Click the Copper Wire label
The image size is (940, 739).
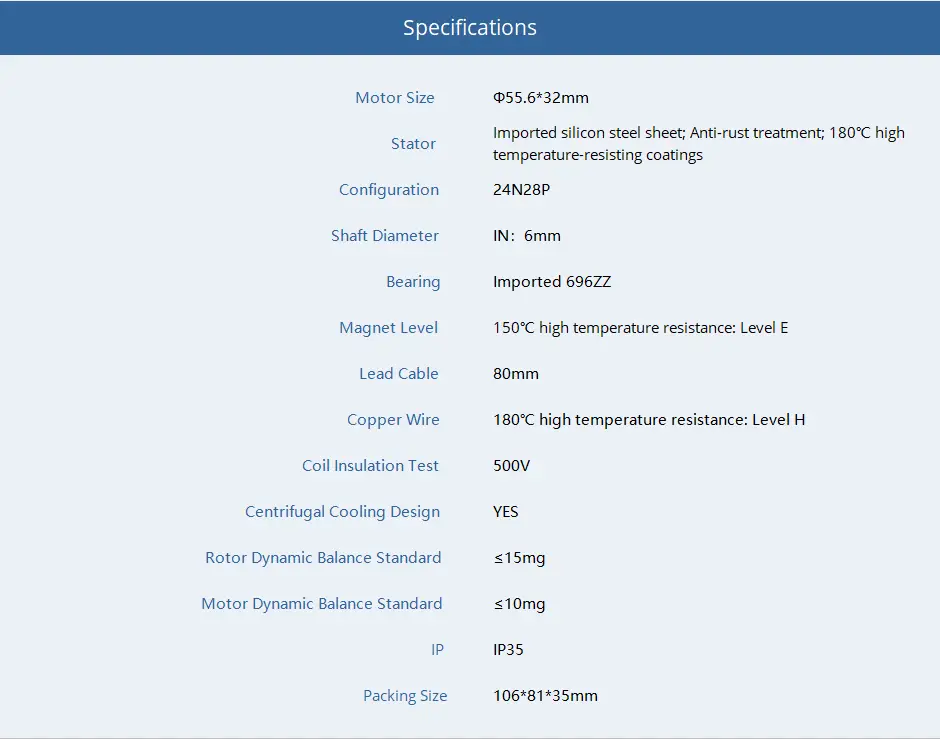393,420
